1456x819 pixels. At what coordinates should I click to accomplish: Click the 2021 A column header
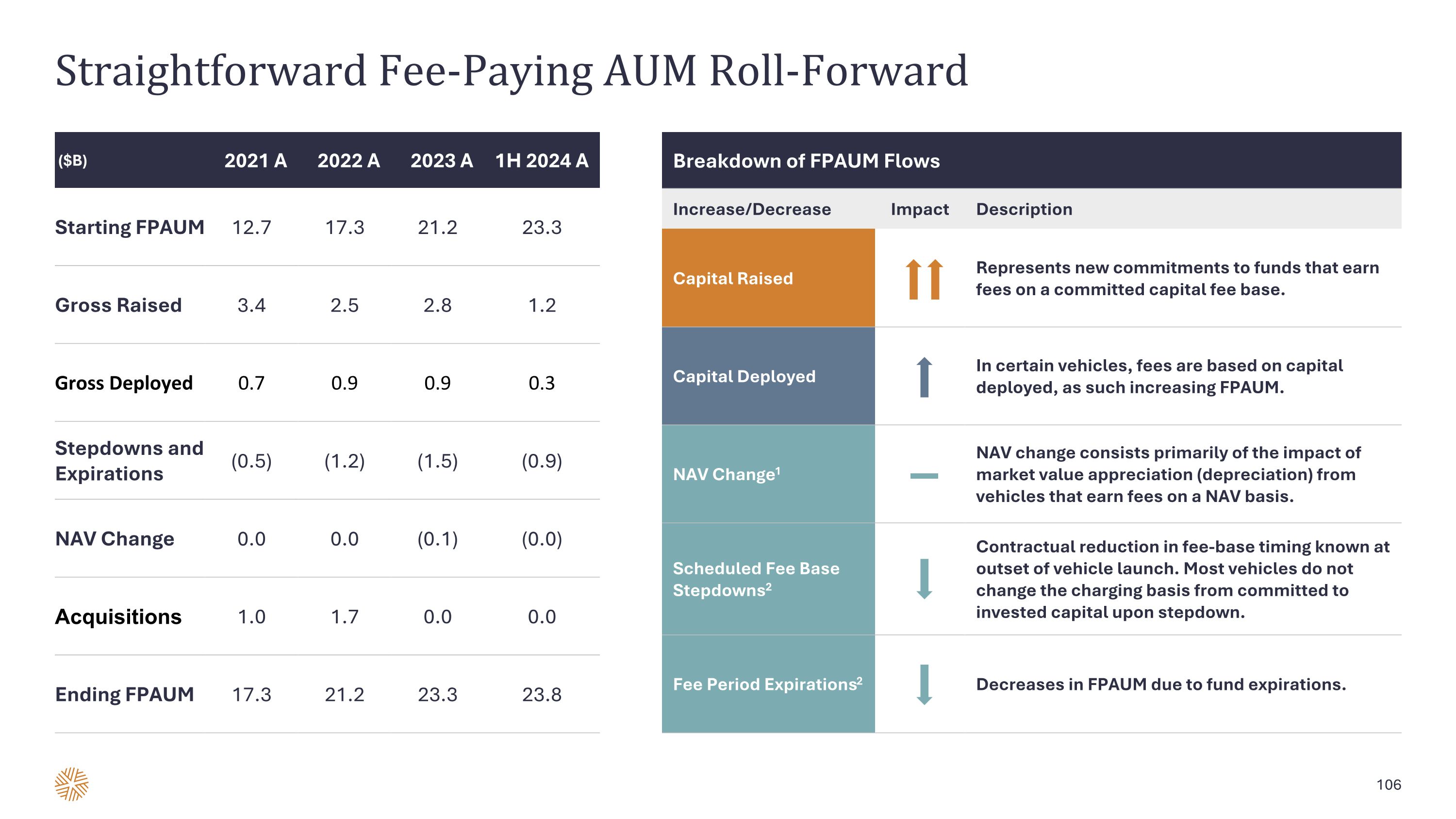[255, 161]
